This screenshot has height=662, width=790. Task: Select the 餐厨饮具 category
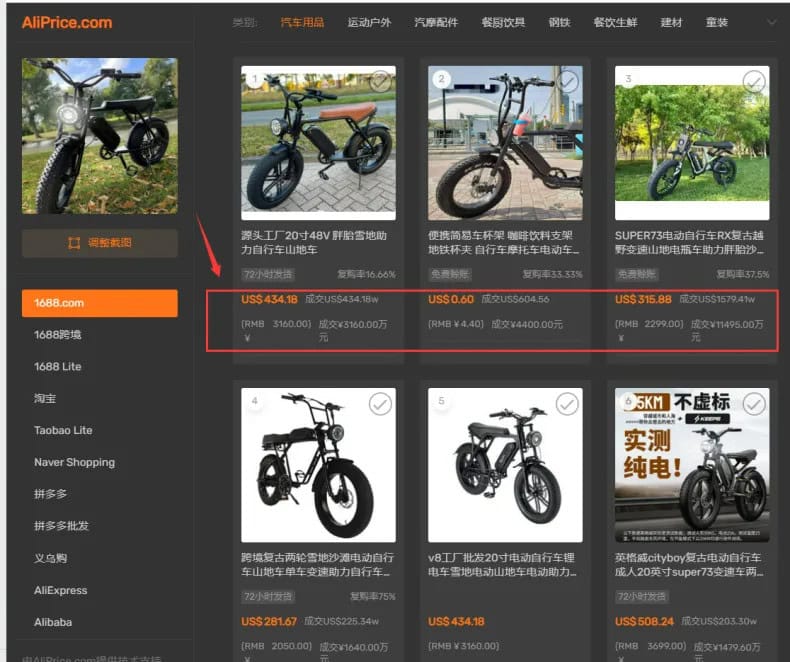pyautogui.click(x=503, y=22)
